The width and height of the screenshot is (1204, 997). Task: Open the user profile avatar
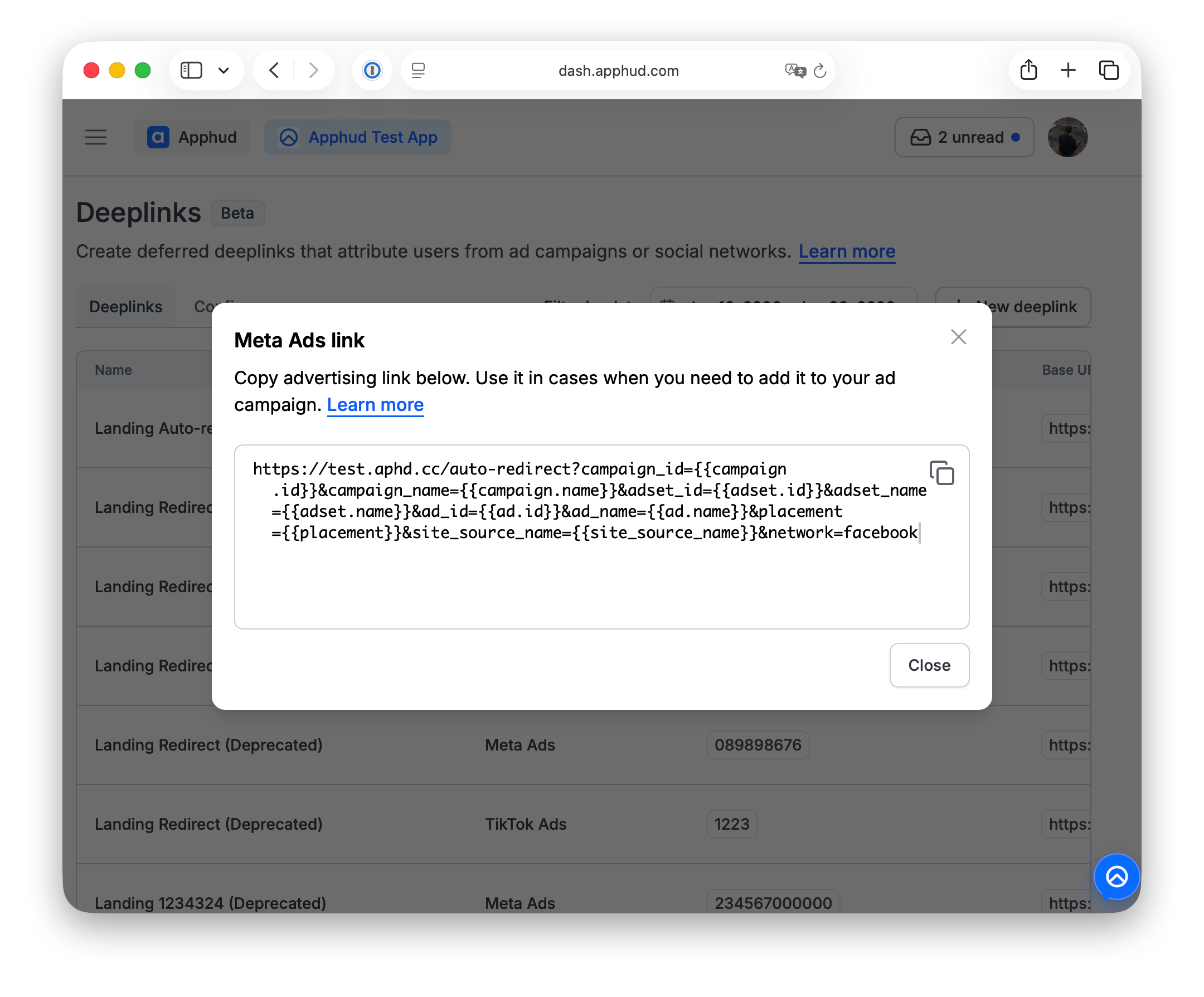[1067, 137]
